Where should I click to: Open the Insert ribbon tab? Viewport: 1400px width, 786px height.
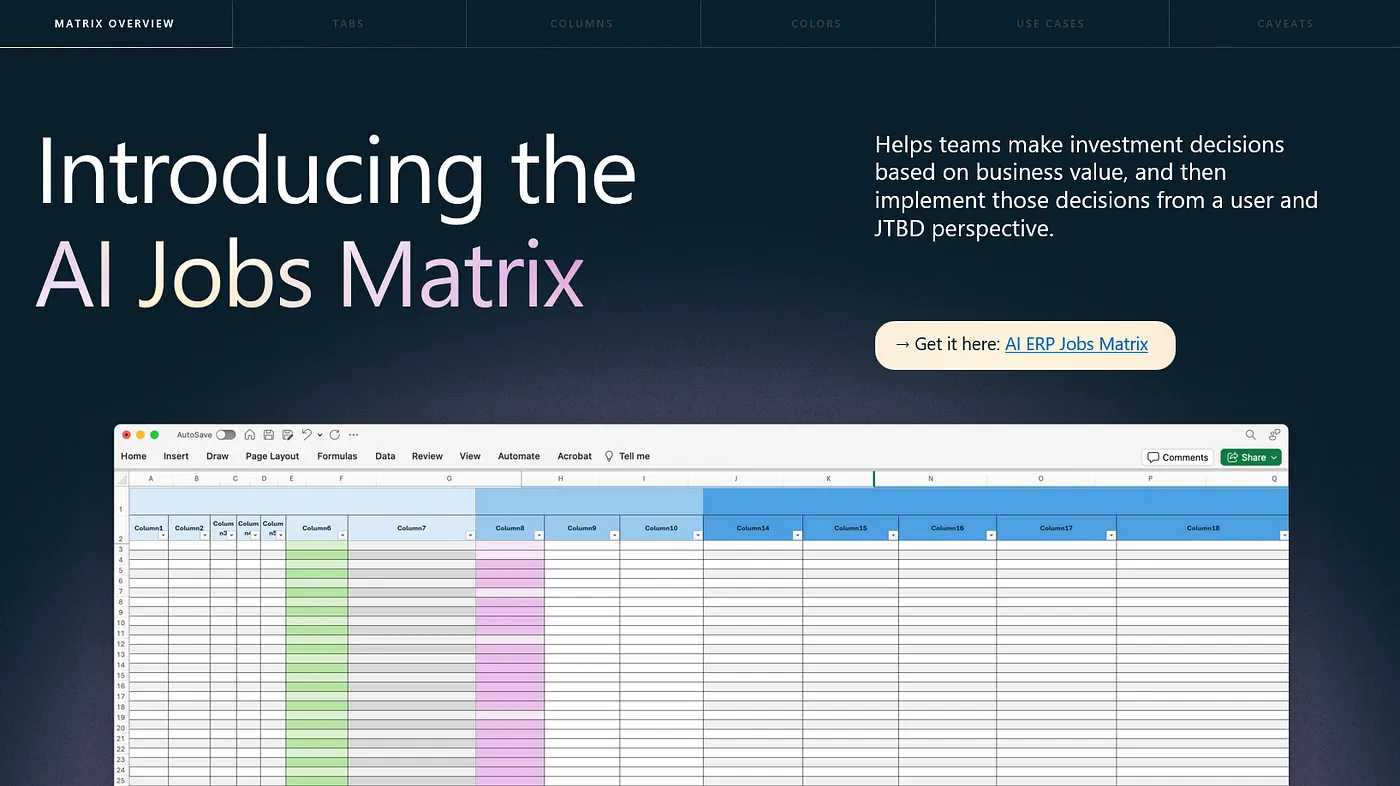[176, 456]
